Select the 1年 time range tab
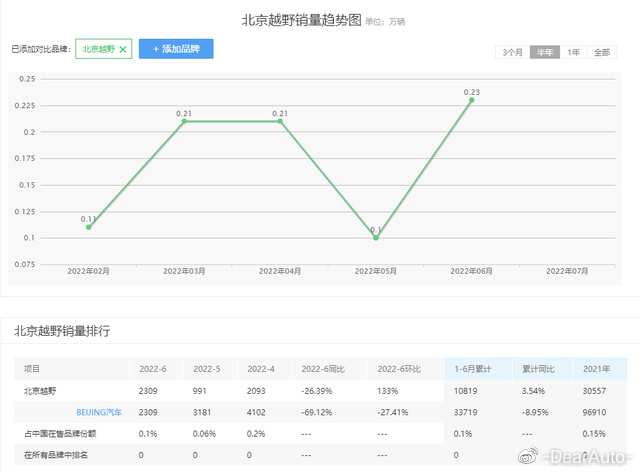 point(573,52)
